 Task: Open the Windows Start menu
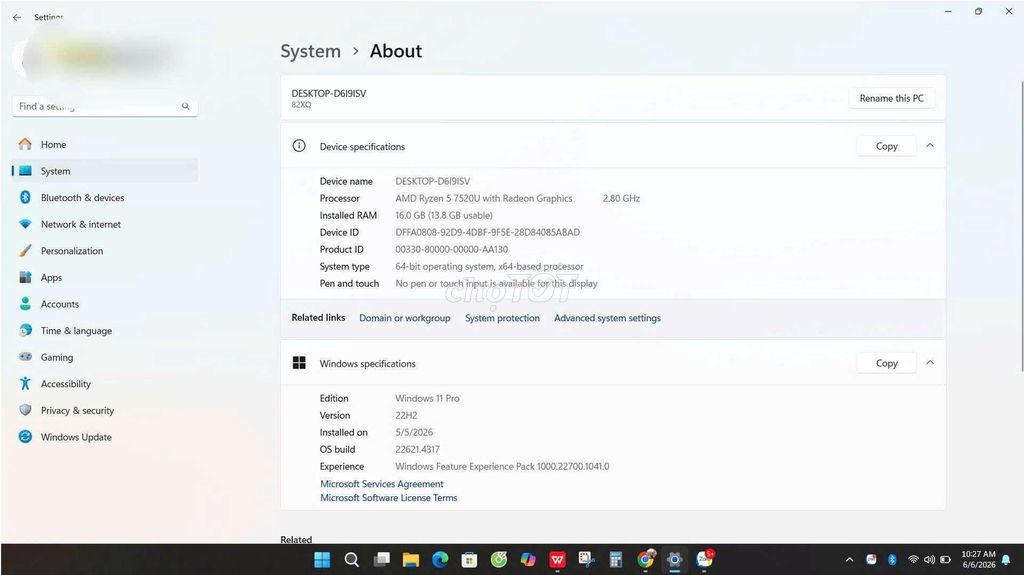322,560
